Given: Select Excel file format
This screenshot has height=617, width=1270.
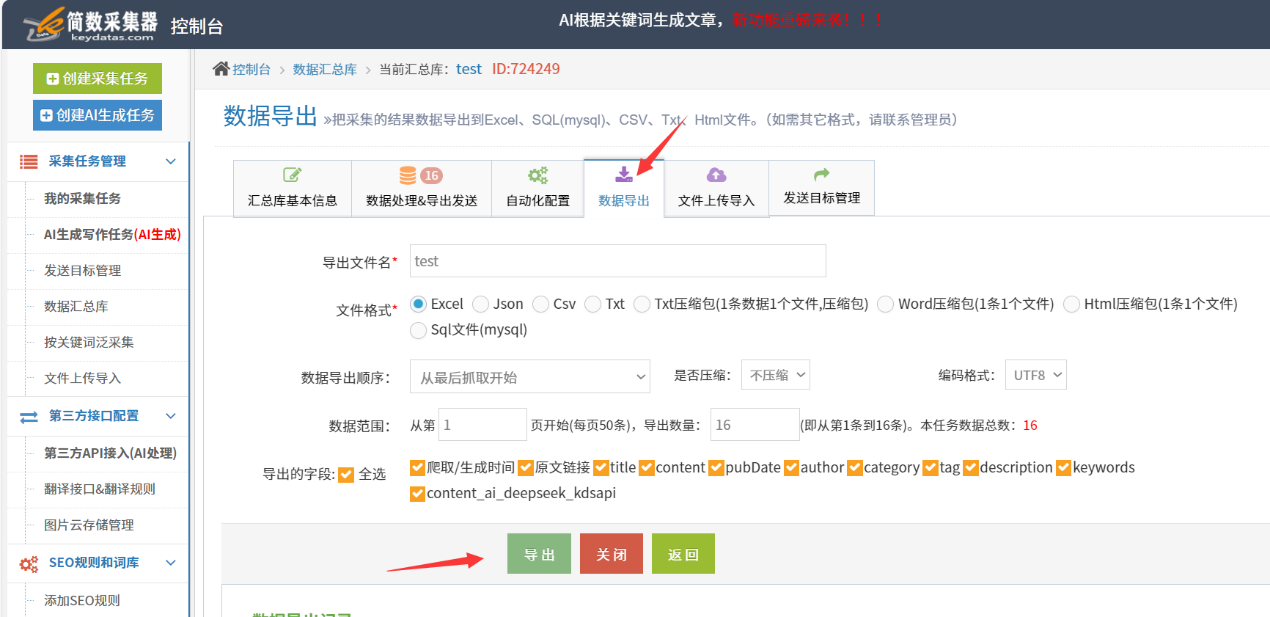Looking at the screenshot, I should (419, 304).
